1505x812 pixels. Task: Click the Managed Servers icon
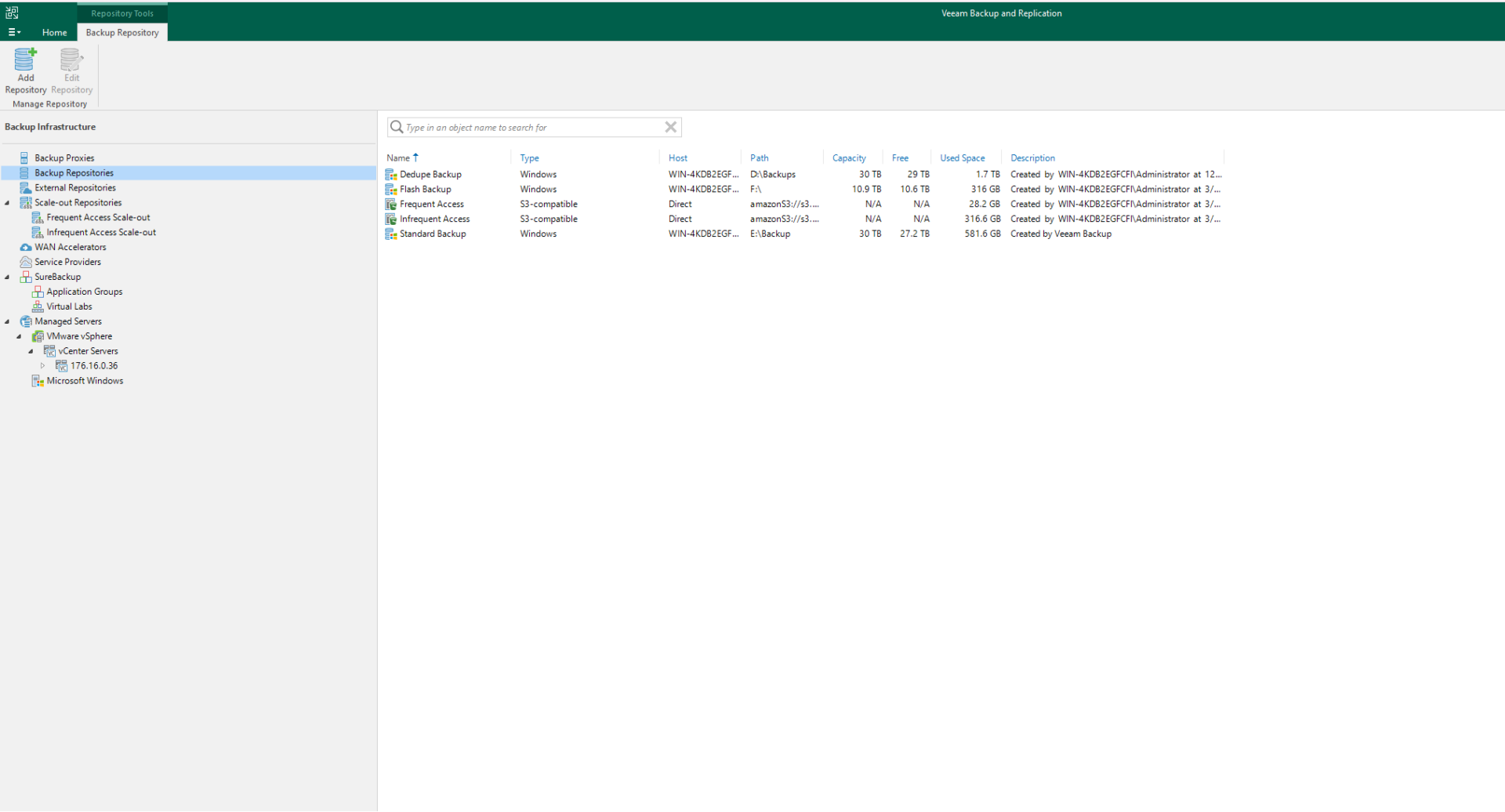25,321
